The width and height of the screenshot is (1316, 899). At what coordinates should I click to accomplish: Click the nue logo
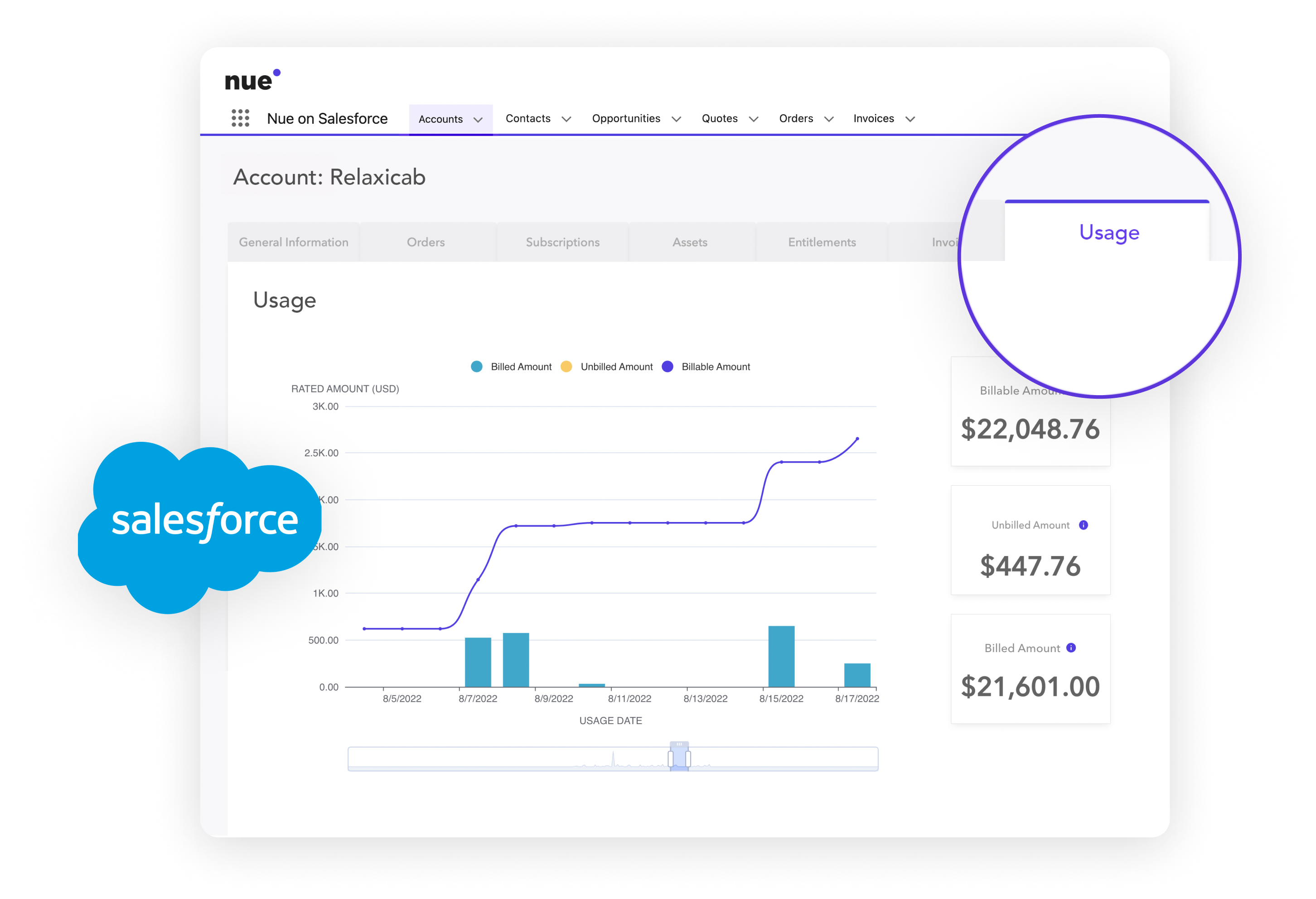[x=252, y=80]
